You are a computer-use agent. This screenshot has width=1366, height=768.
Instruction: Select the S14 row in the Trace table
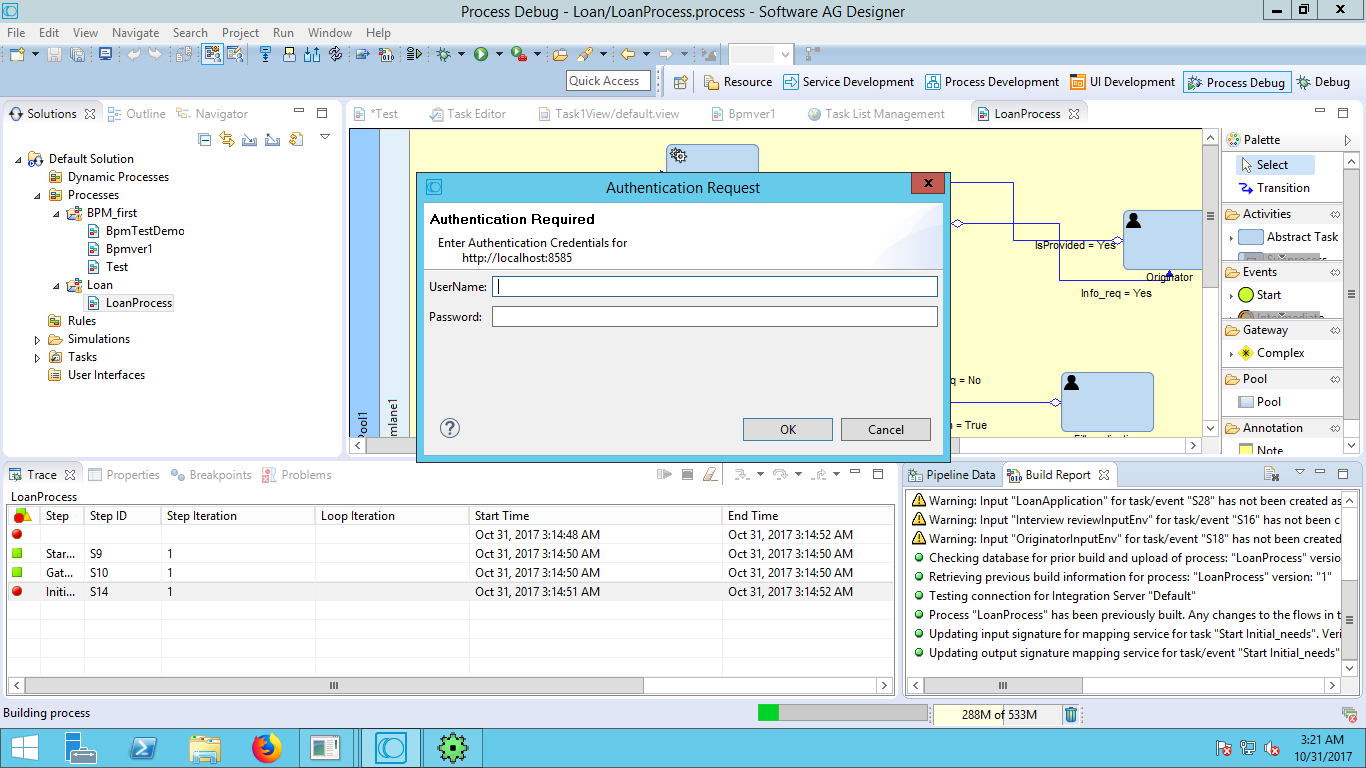tap(450, 592)
